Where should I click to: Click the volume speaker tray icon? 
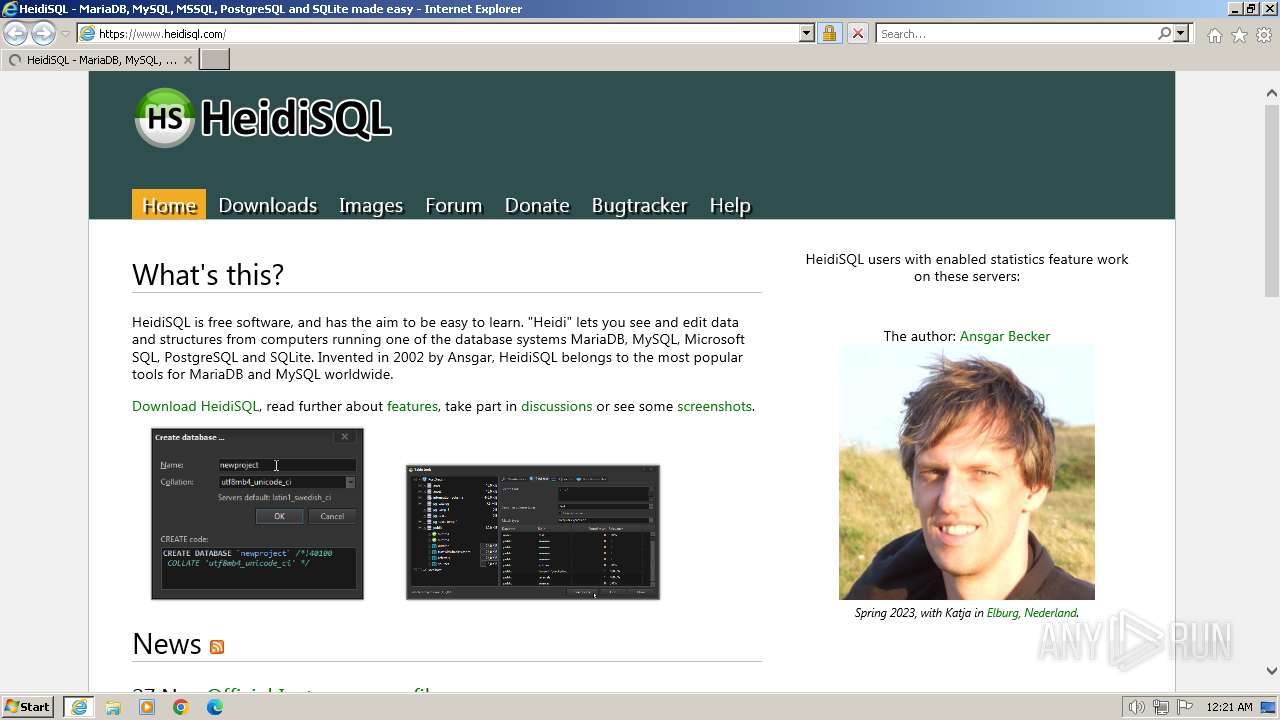(1136, 707)
